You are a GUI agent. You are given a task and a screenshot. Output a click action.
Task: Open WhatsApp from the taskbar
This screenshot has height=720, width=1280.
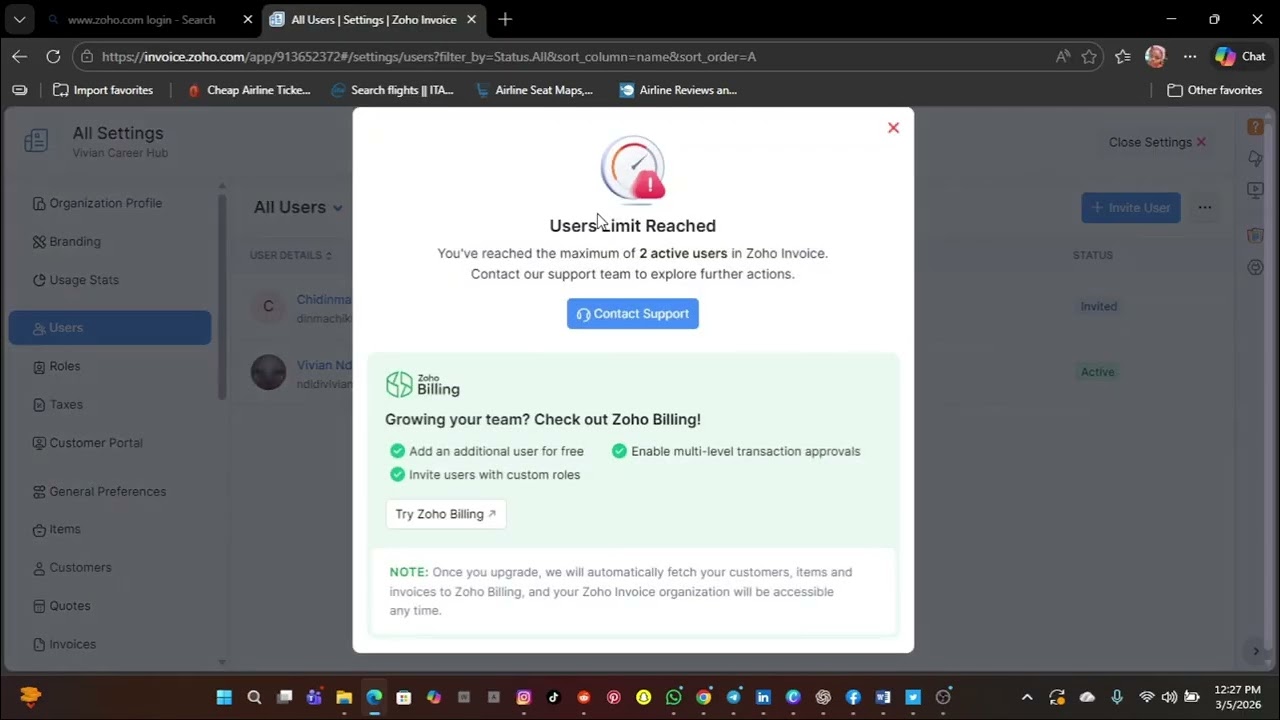tap(674, 697)
